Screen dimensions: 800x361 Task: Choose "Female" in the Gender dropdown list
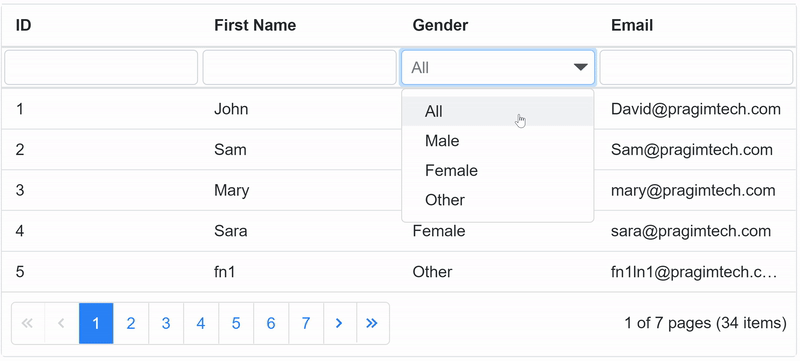[497, 170]
